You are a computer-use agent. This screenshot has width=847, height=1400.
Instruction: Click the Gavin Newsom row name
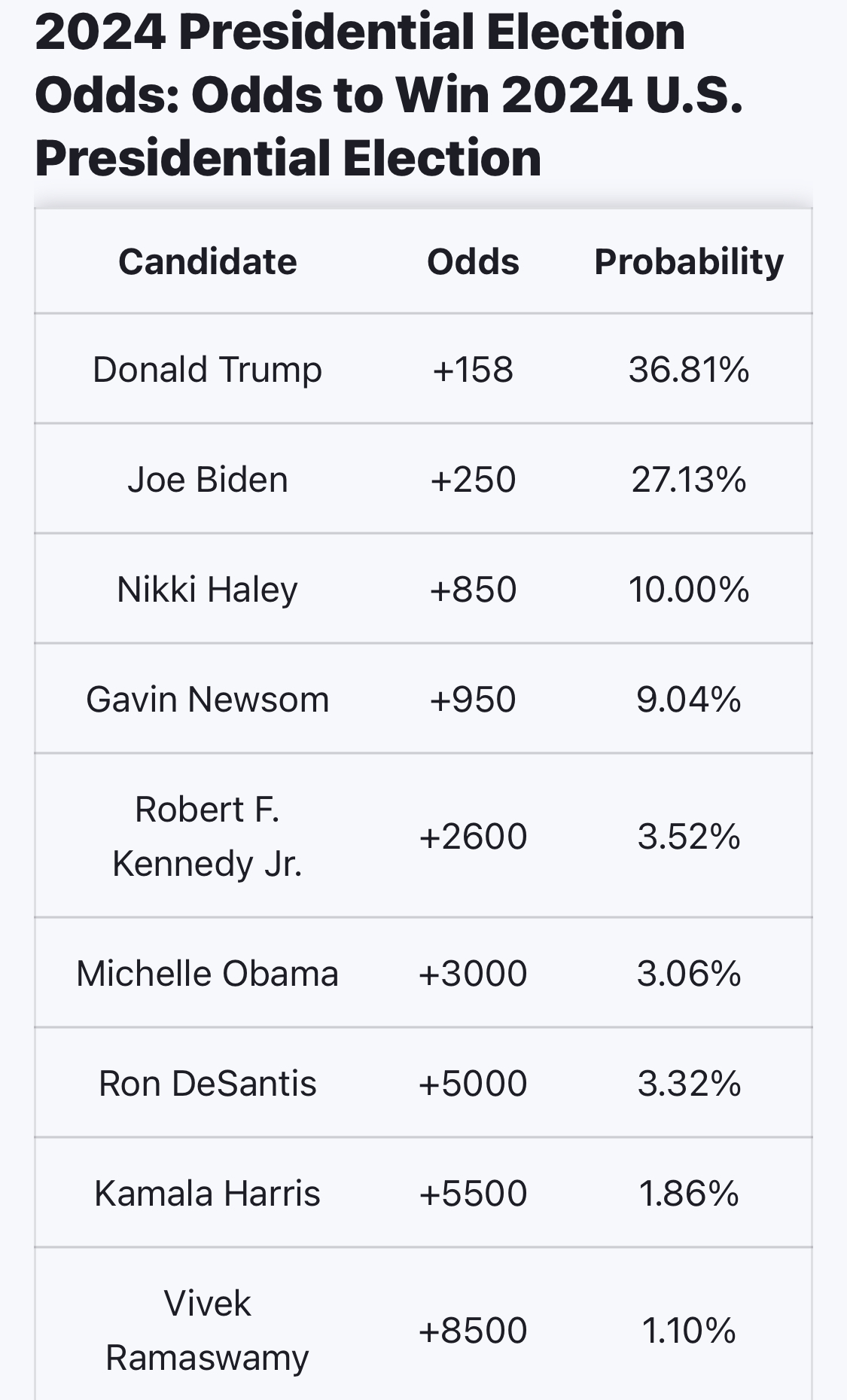[208, 700]
